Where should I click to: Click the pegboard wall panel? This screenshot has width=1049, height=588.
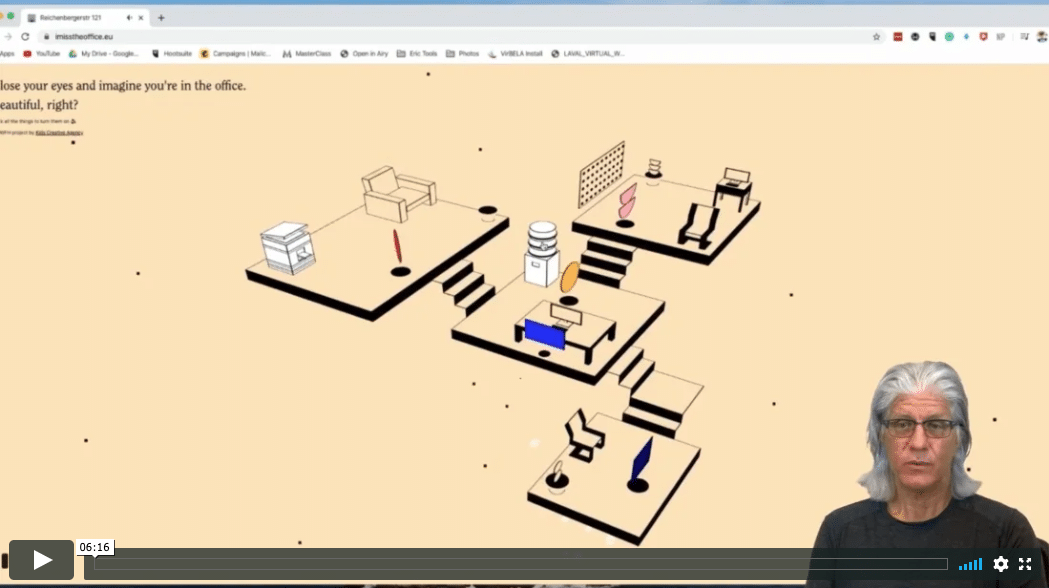[x=601, y=174]
